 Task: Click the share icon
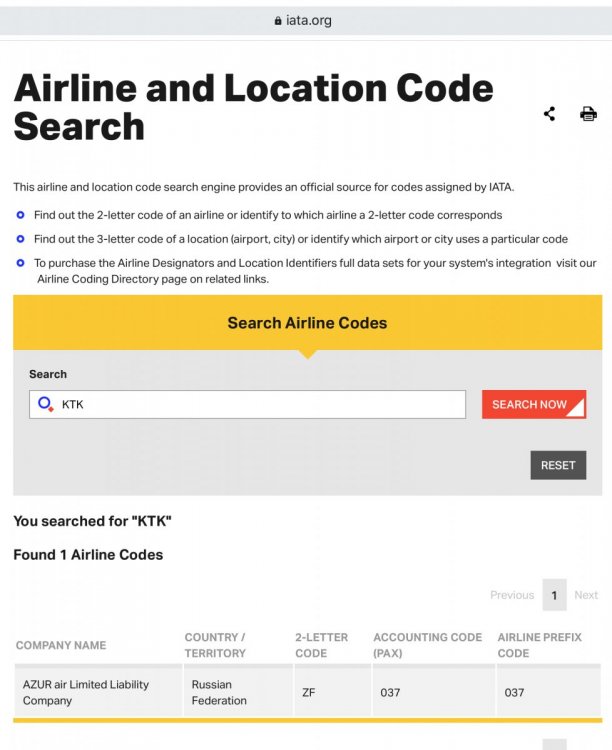549,114
